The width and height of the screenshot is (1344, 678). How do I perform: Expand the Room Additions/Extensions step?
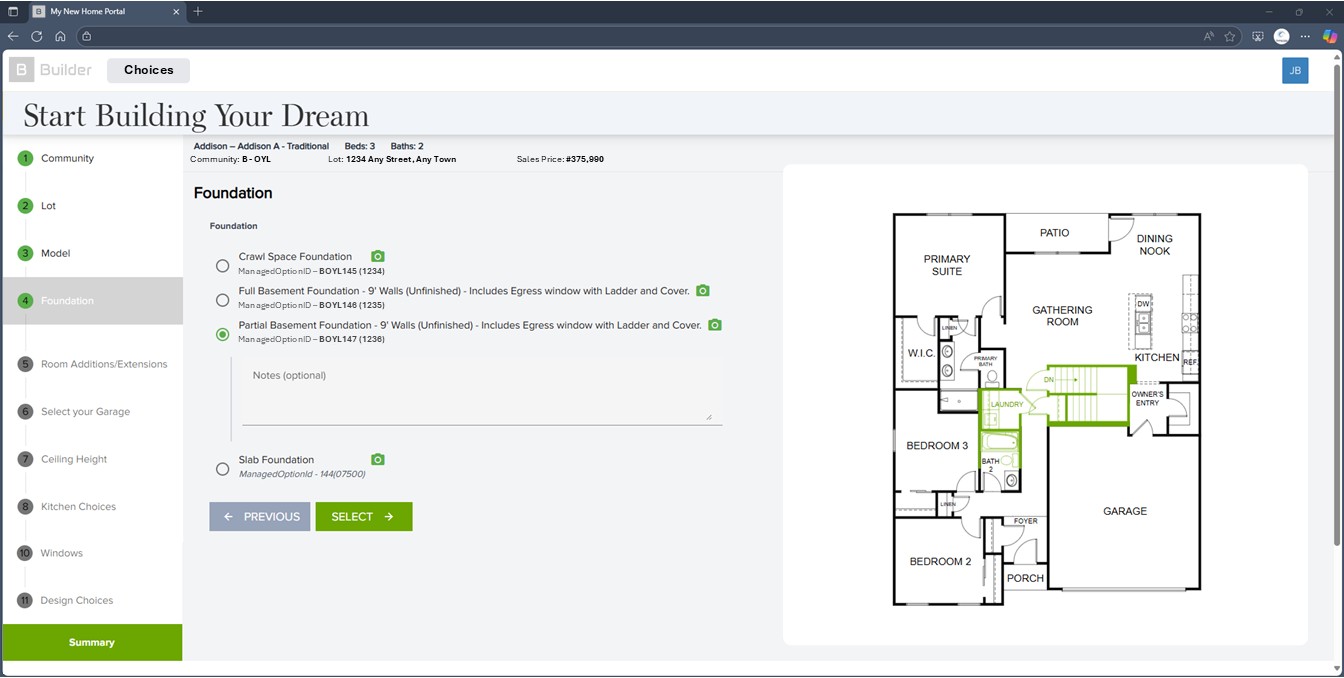point(104,364)
